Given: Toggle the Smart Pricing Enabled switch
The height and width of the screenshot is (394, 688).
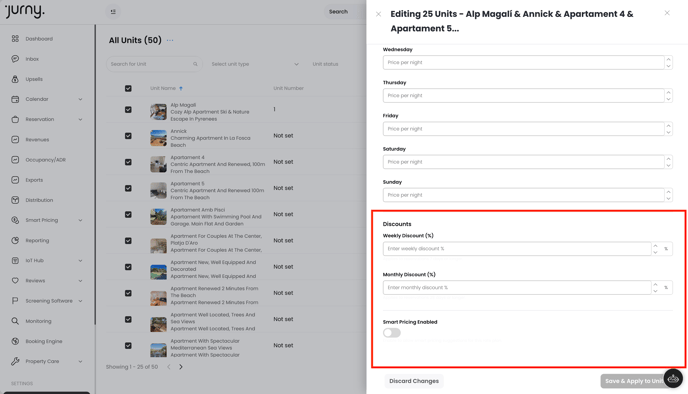Looking at the screenshot, I should click(391, 333).
